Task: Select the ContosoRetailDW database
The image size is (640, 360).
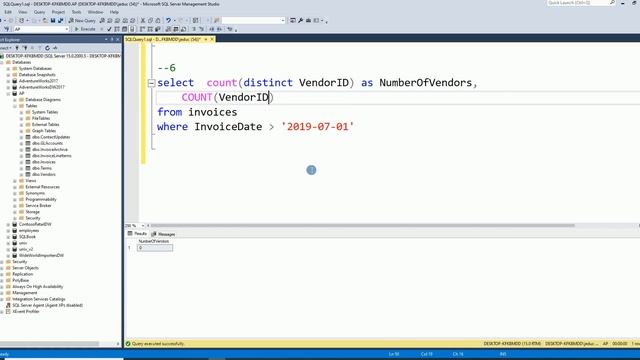Action: (35, 224)
